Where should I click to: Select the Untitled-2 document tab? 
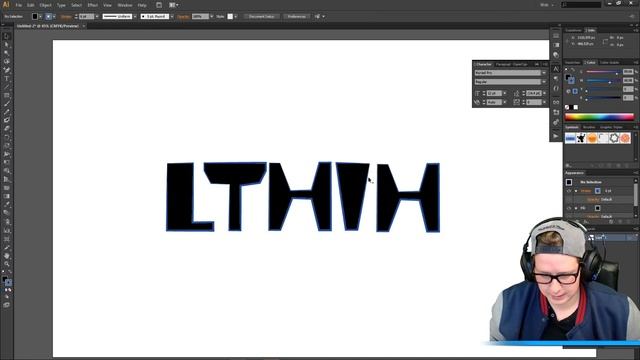[48, 26]
